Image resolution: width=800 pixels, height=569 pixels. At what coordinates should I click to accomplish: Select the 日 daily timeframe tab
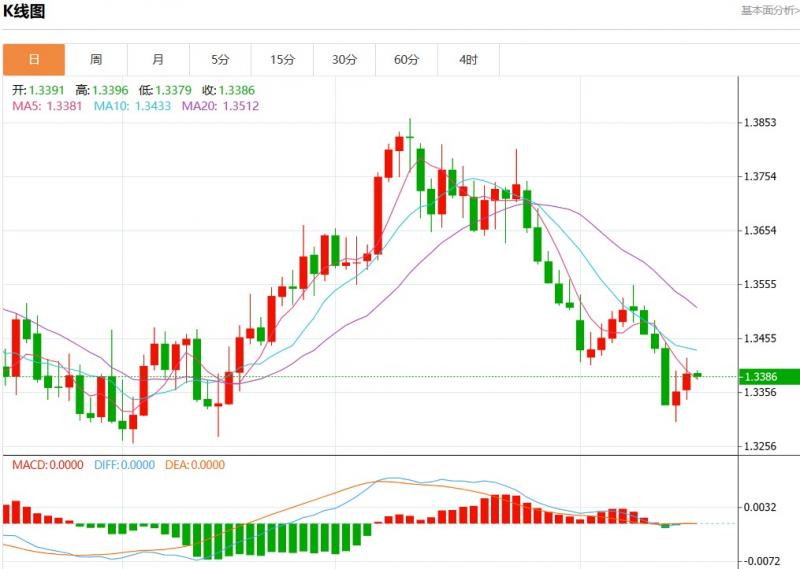(34, 60)
